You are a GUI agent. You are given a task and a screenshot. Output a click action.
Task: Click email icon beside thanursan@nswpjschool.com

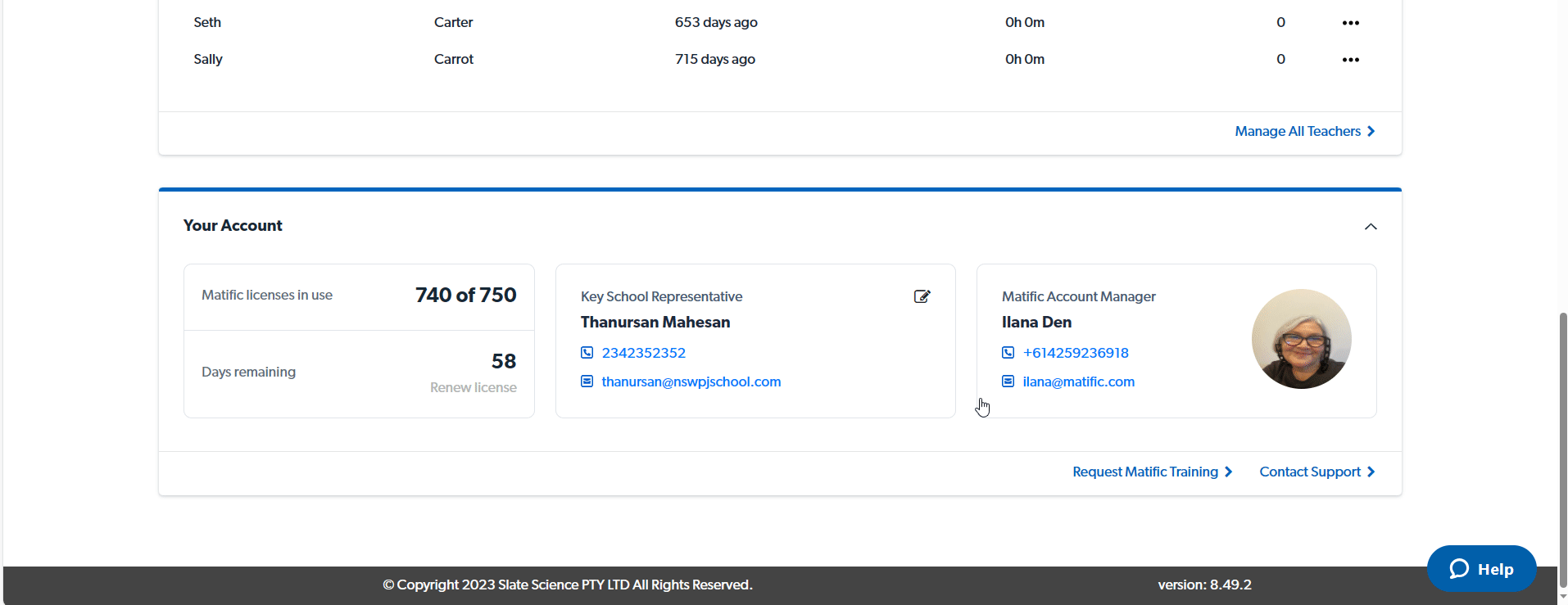click(587, 382)
